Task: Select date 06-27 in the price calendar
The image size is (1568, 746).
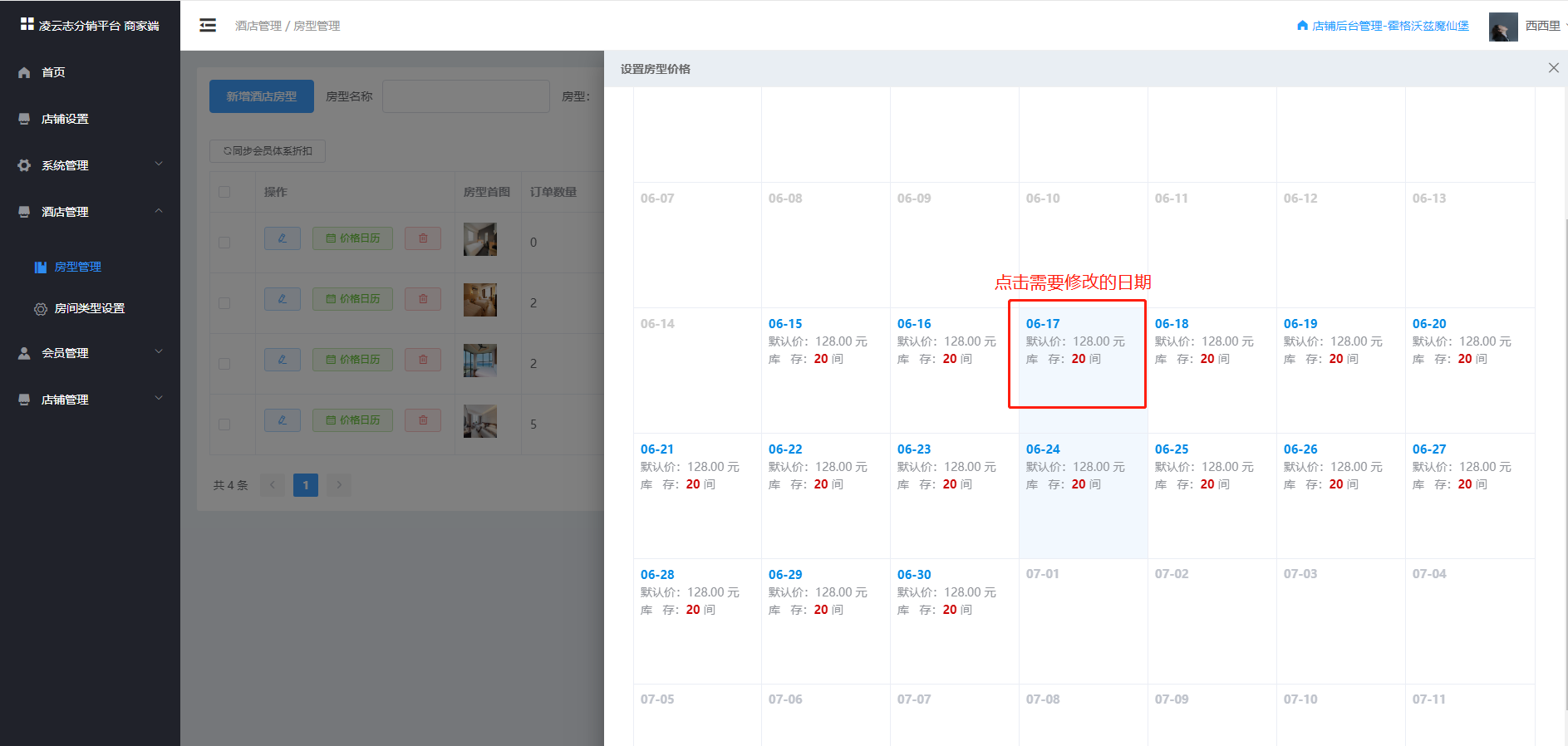Action: (1470, 496)
